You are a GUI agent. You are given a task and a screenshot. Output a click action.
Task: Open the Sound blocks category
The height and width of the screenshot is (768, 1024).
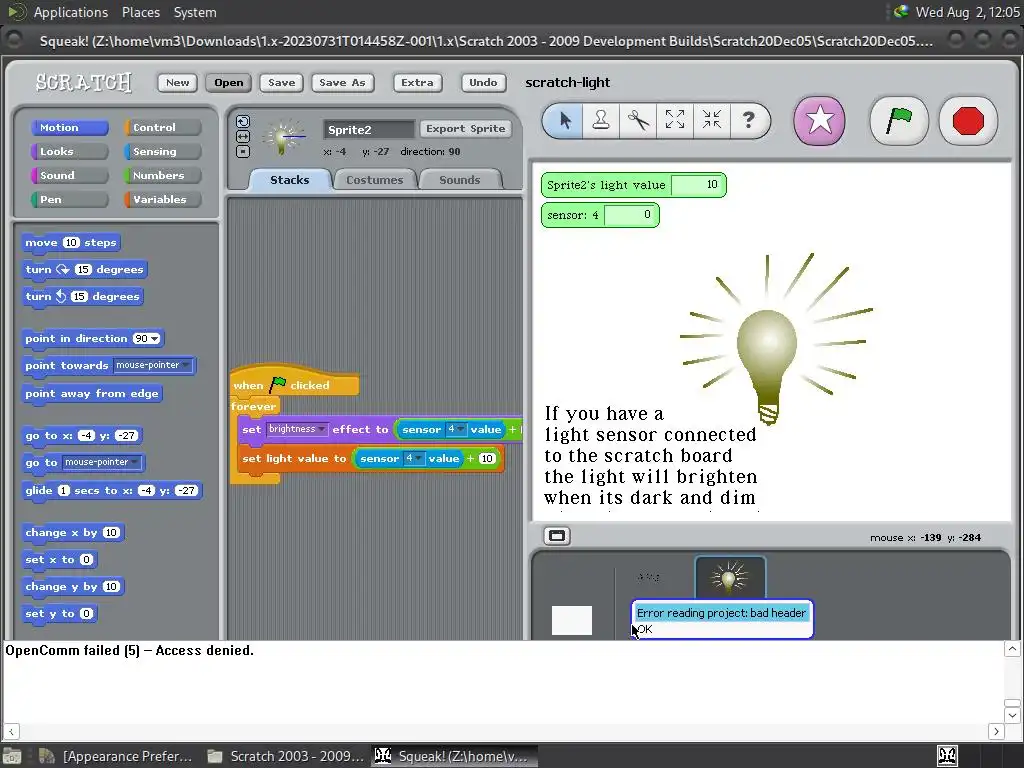click(x=69, y=175)
